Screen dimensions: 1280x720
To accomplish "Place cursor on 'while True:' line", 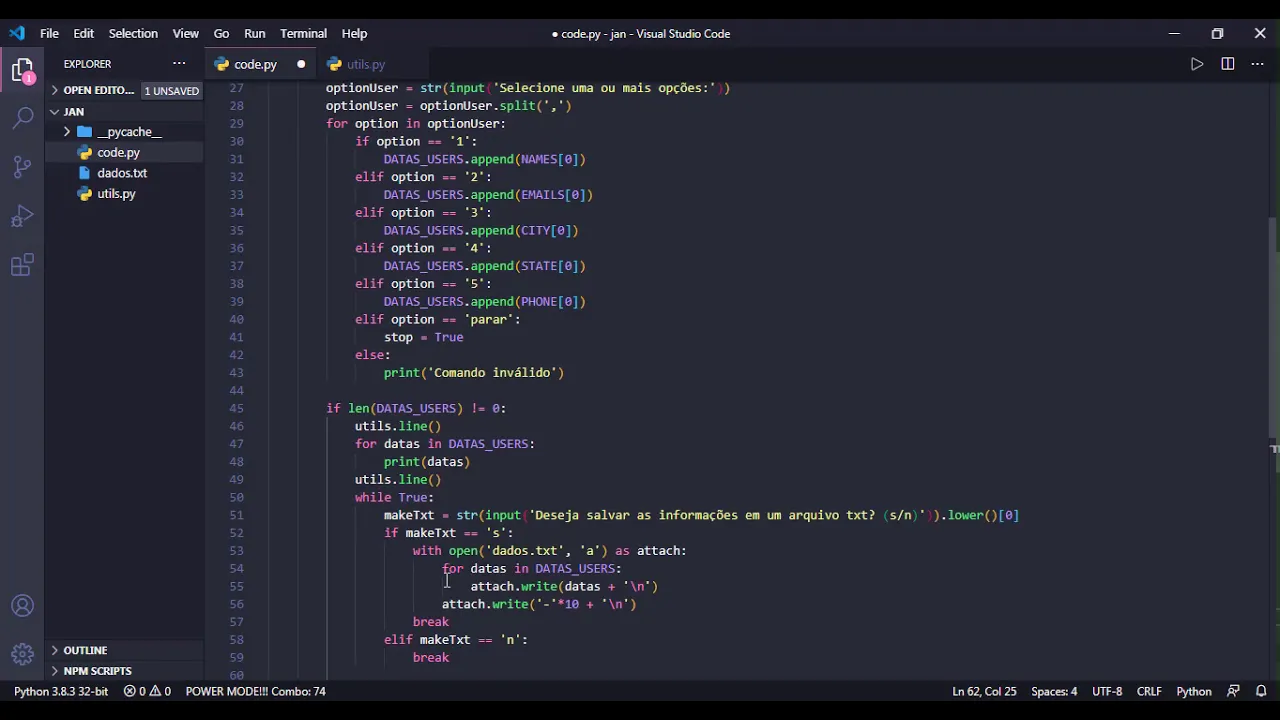I will (x=394, y=497).
